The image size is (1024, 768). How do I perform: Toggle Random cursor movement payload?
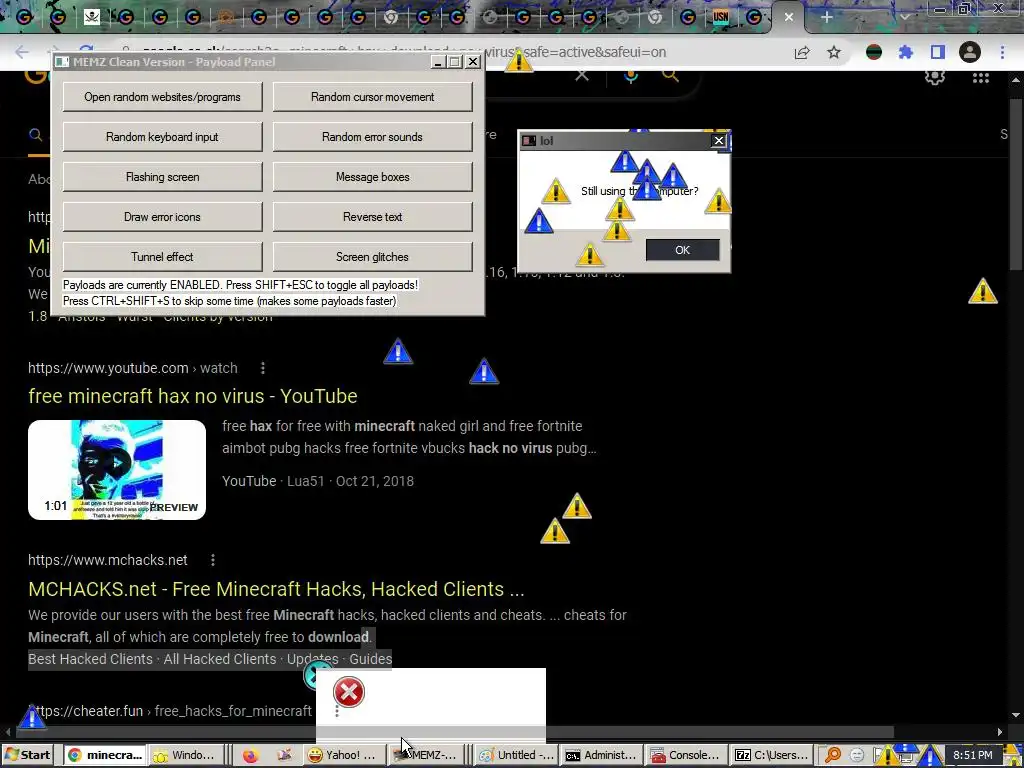372,97
